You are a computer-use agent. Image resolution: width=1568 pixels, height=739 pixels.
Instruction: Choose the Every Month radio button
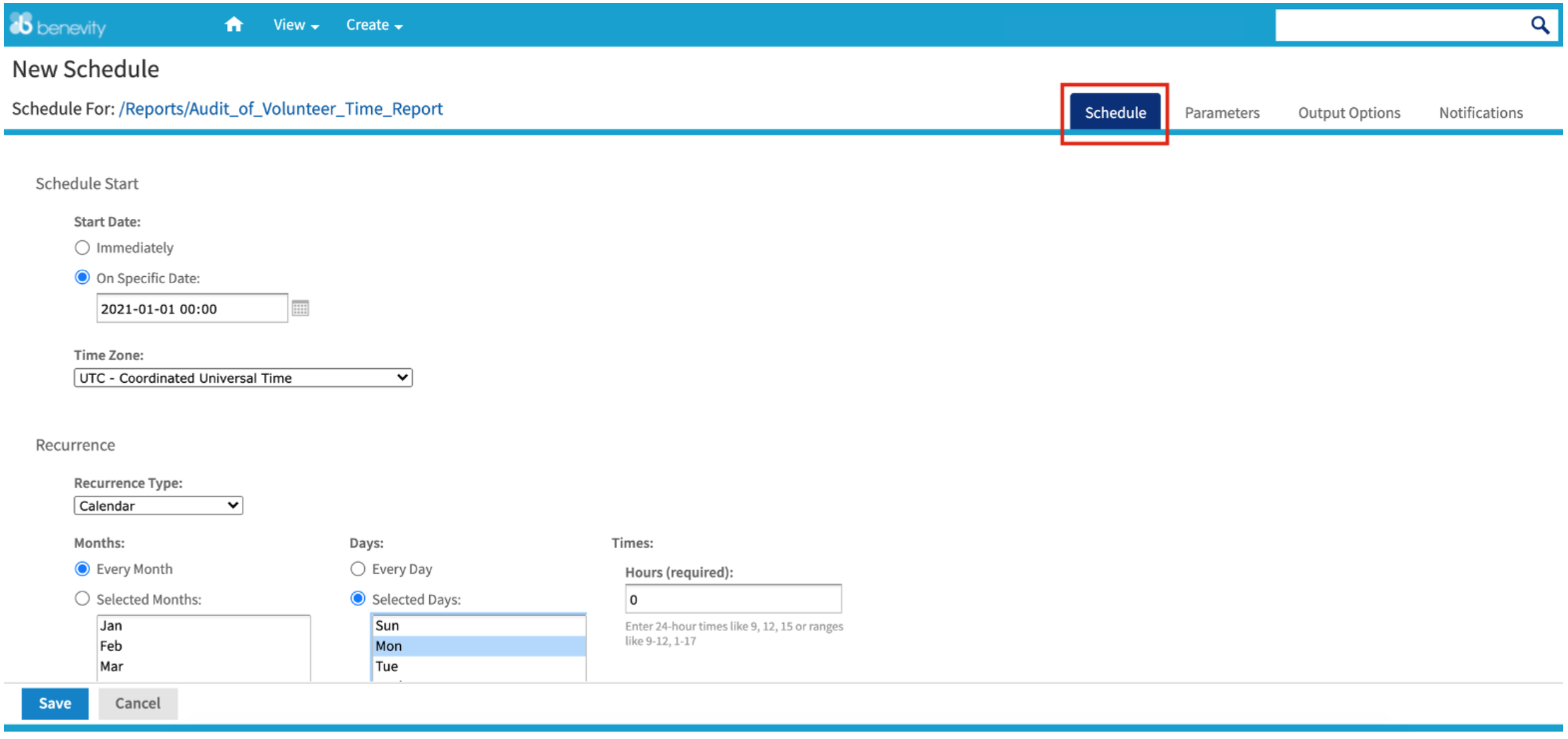83,569
